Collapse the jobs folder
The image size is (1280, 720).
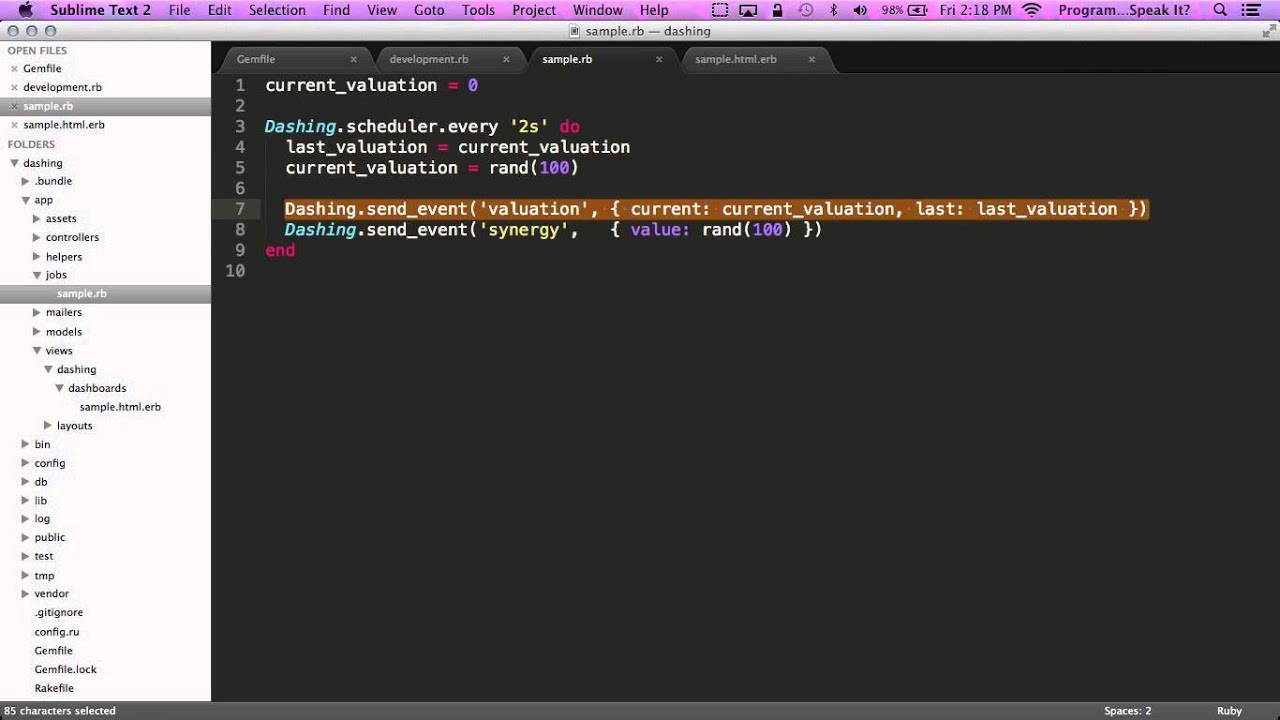click(x=37, y=275)
